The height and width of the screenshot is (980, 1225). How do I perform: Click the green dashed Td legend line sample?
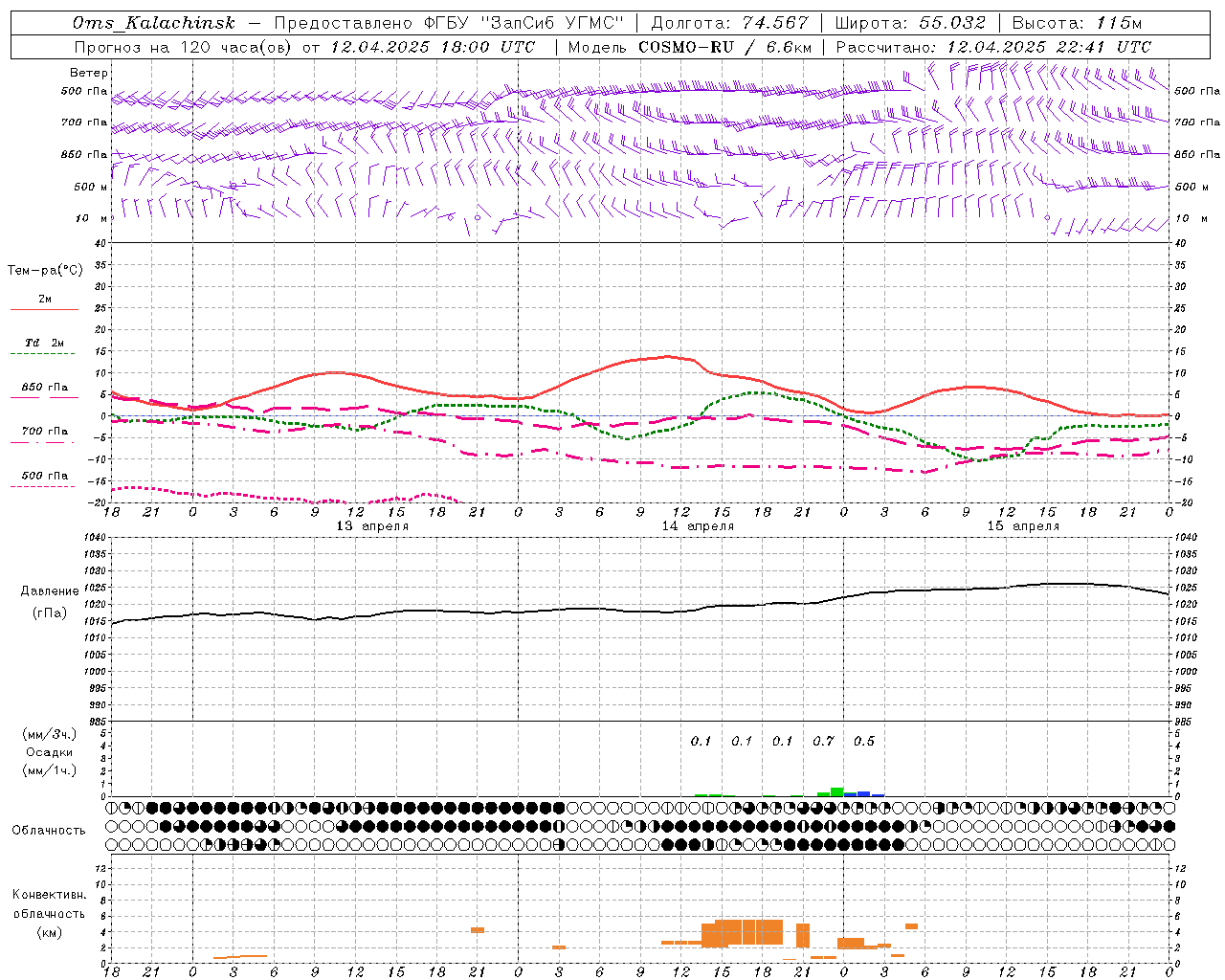42,354
